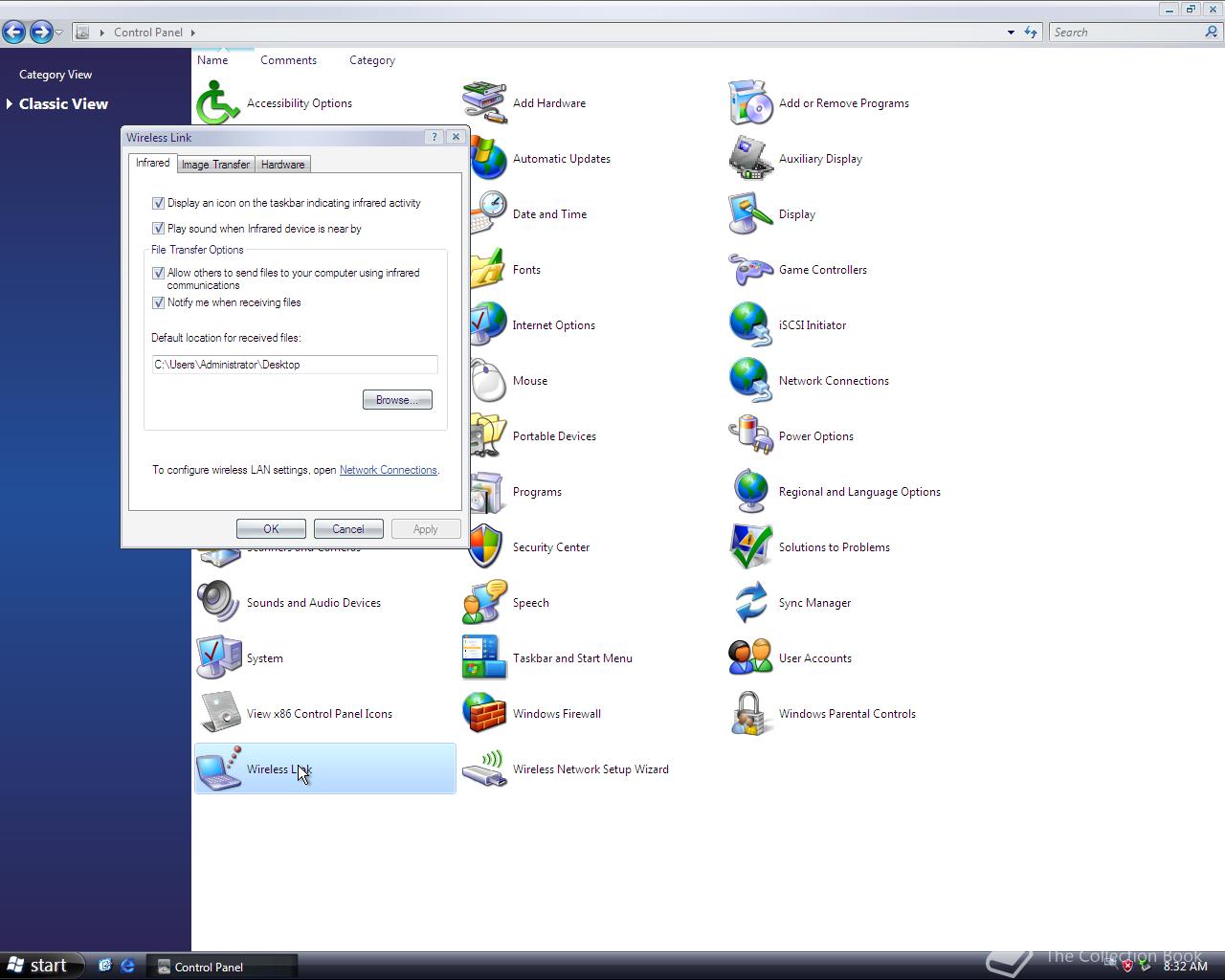
Task: Click the red shield tray icon
Action: click(x=1127, y=966)
